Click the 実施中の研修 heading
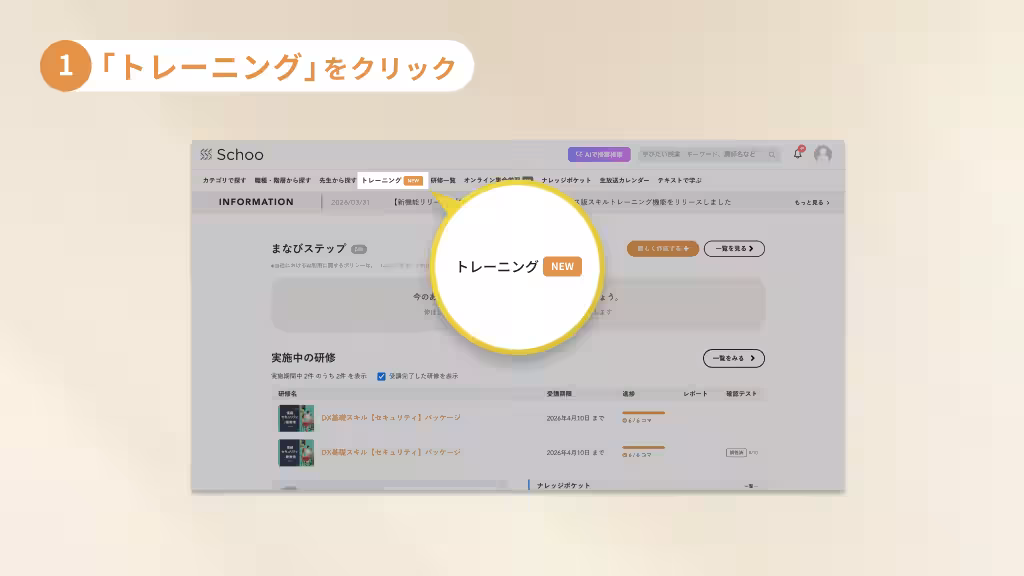Viewport: 1024px width, 576px height. [x=303, y=358]
